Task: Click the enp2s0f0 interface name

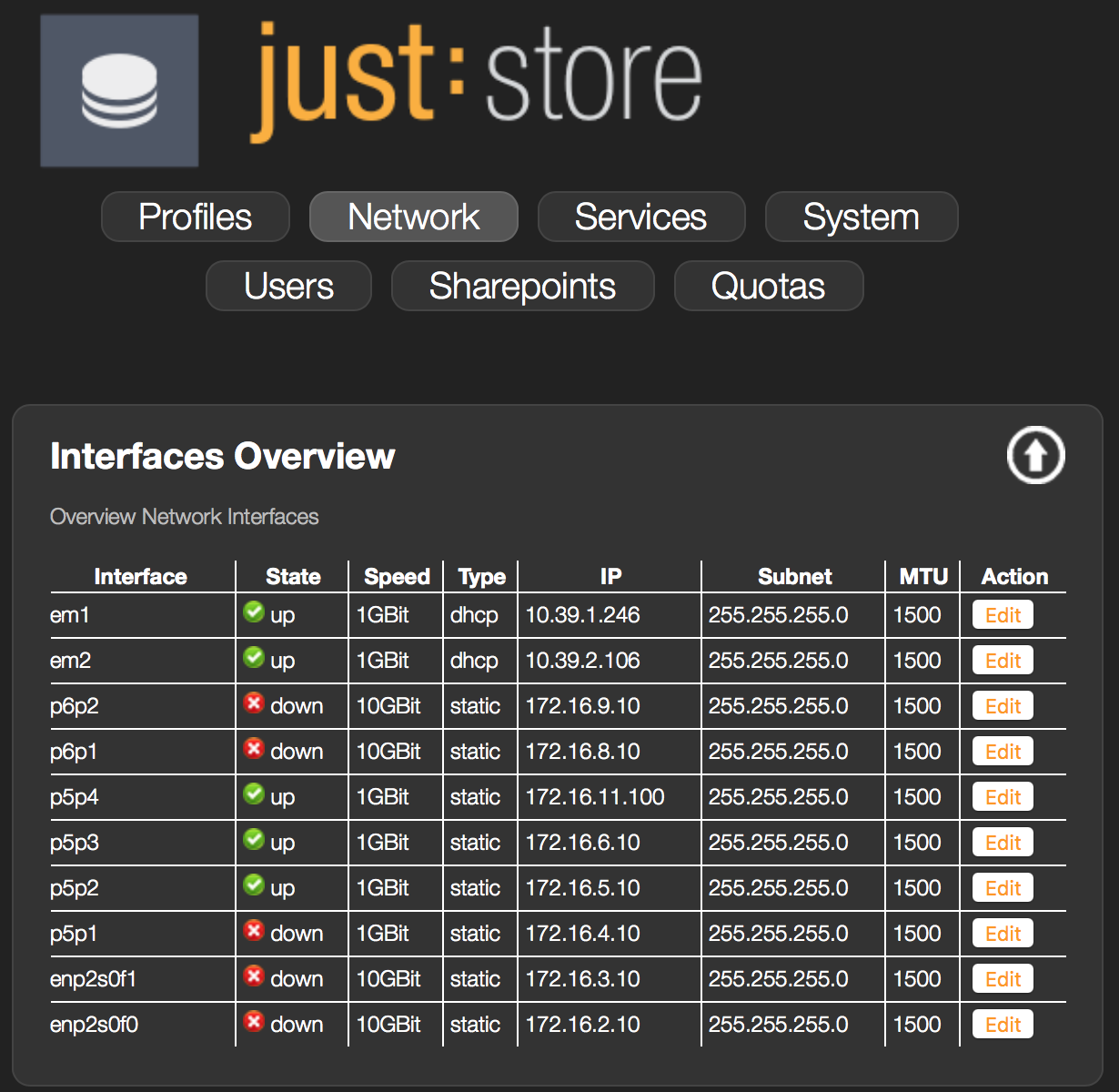Action: [95, 1026]
